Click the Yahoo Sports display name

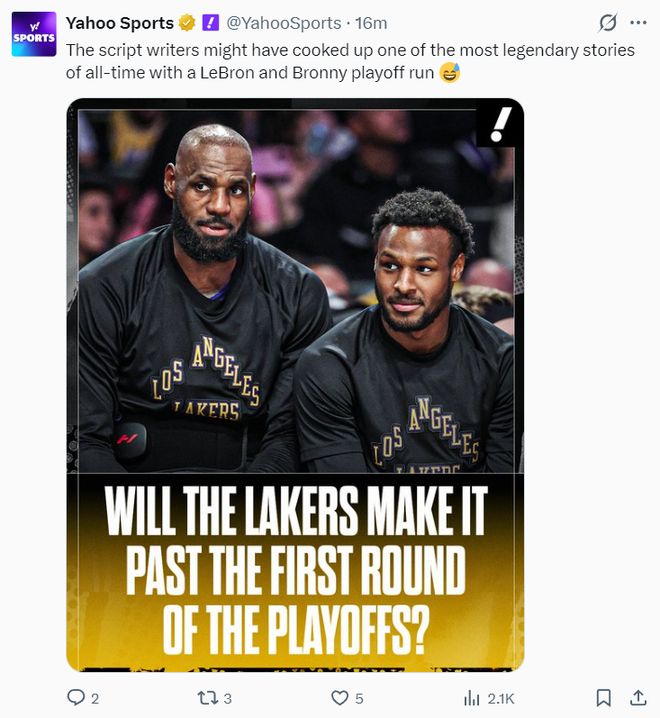(x=120, y=23)
